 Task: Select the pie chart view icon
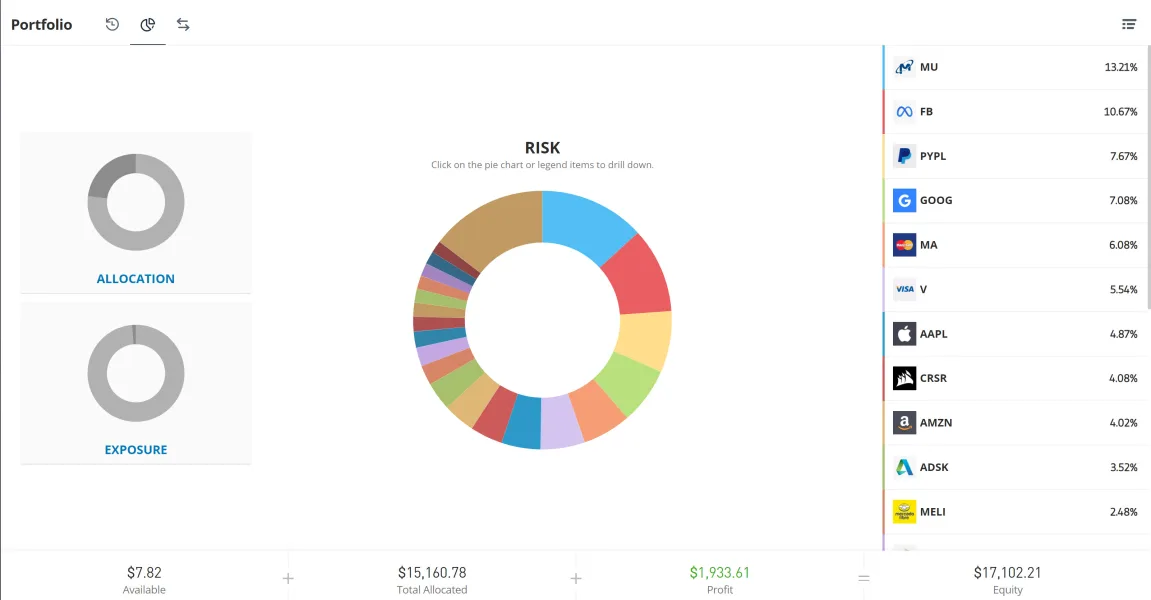click(148, 25)
